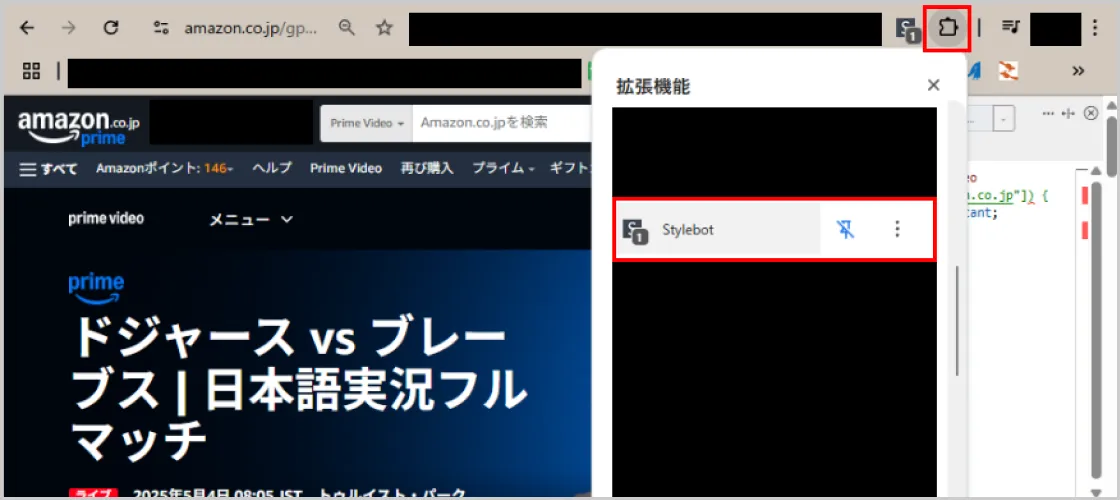Click the Stylebot panel move position icon

point(1068,114)
